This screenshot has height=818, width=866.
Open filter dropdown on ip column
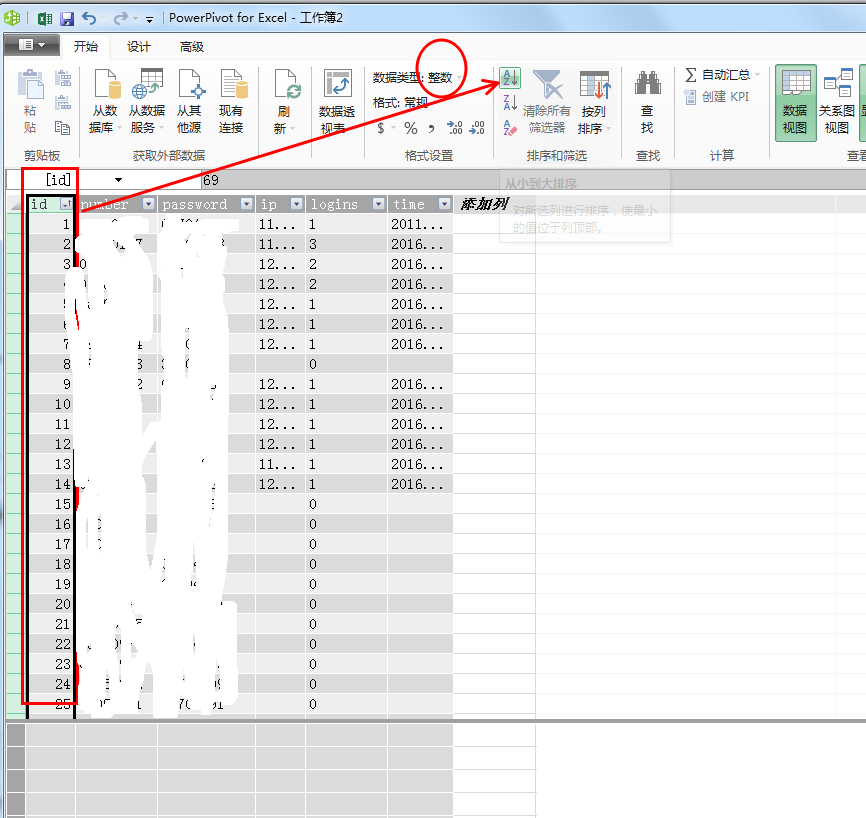click(297, 204)
